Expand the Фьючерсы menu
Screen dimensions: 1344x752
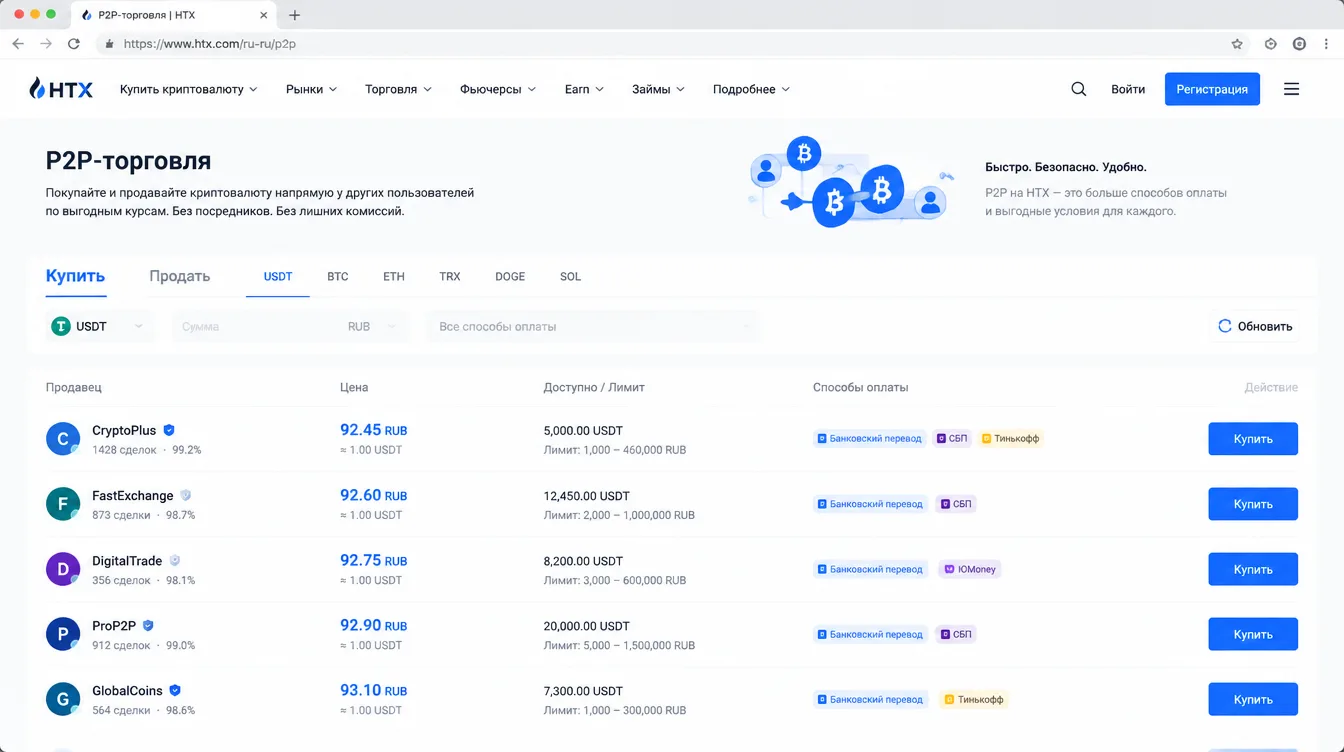(x=498, y=89)
